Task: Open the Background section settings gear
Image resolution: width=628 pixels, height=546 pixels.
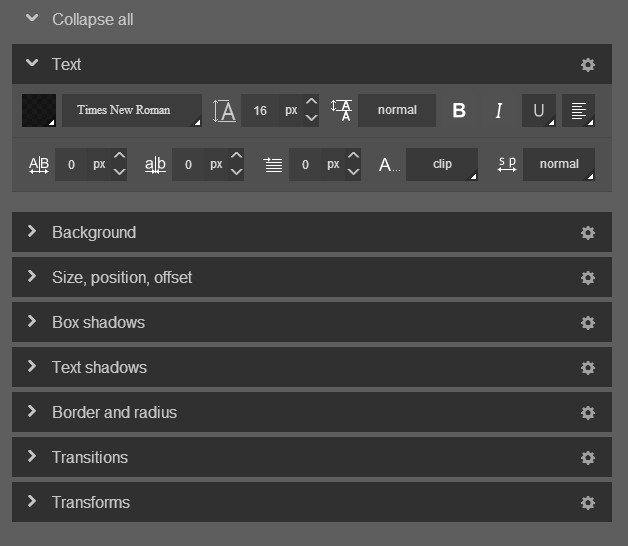Action: pos(588,233)
